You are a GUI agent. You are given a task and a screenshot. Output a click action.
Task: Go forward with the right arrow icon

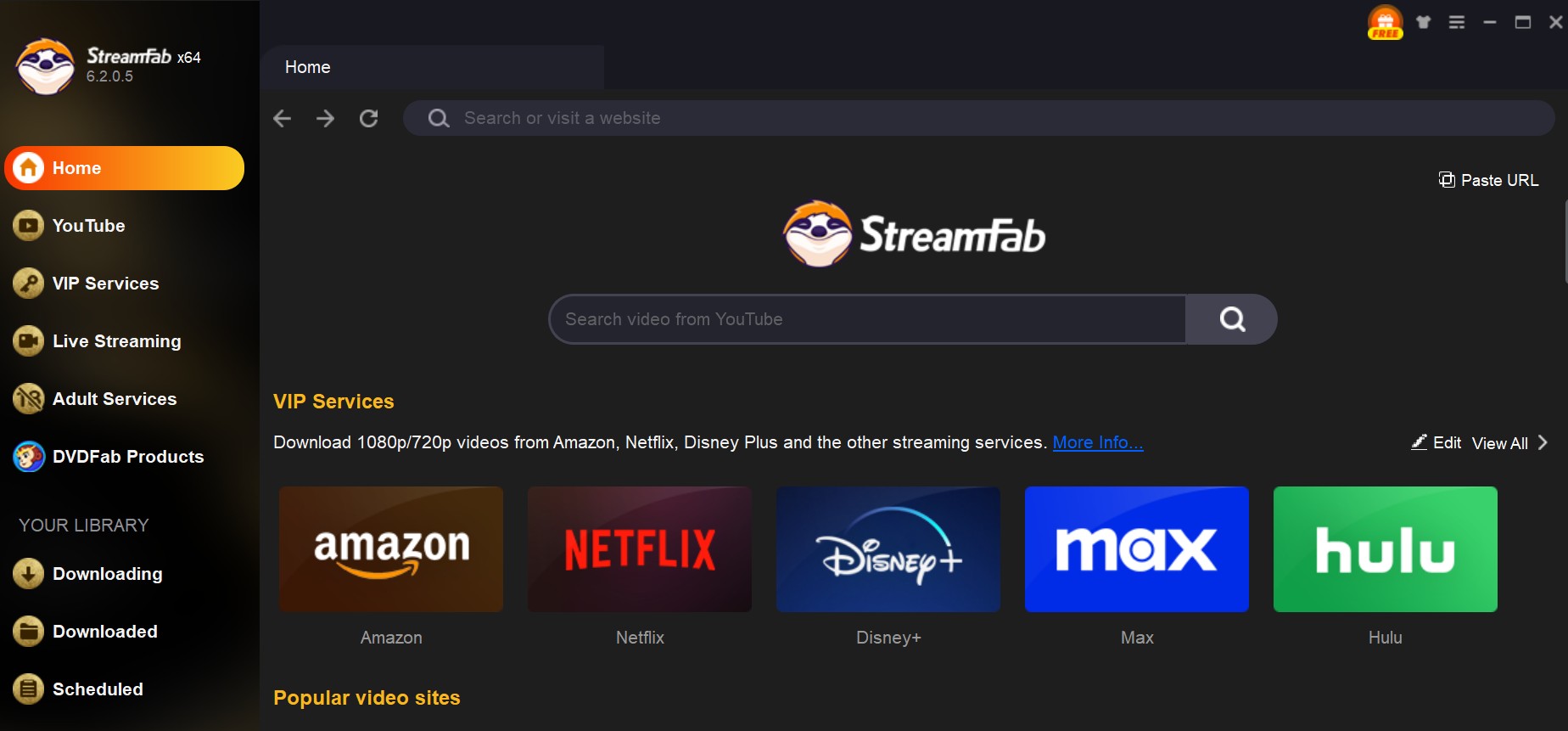(x=325, y=118)
